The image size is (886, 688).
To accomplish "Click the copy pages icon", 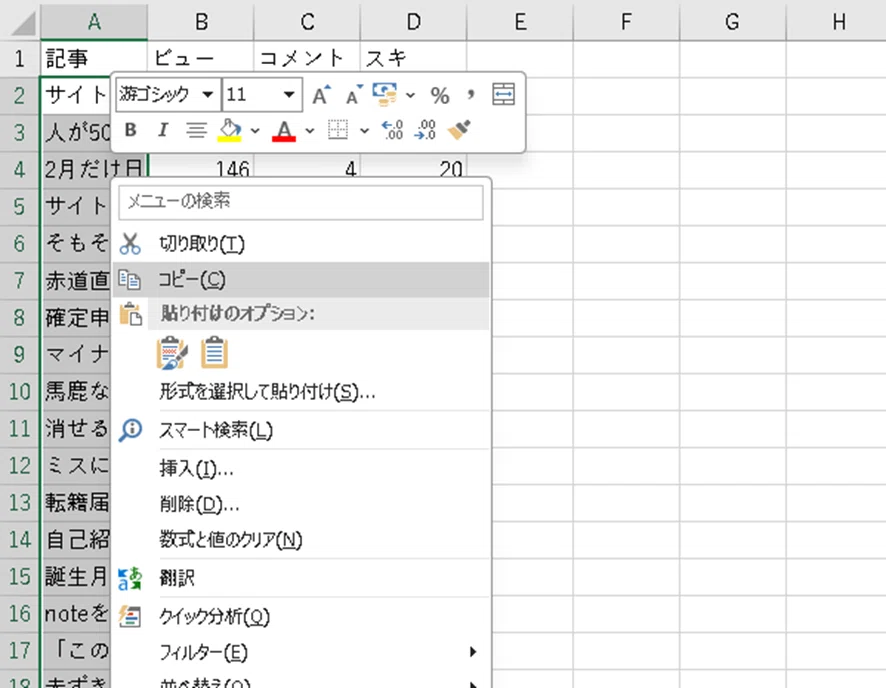I will point(130,280).
